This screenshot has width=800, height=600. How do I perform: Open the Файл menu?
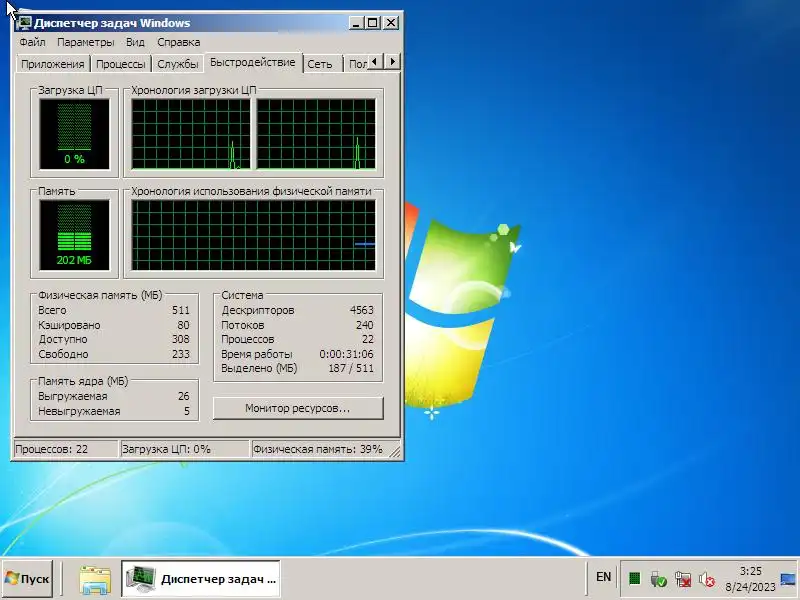[x=32, y=42]
